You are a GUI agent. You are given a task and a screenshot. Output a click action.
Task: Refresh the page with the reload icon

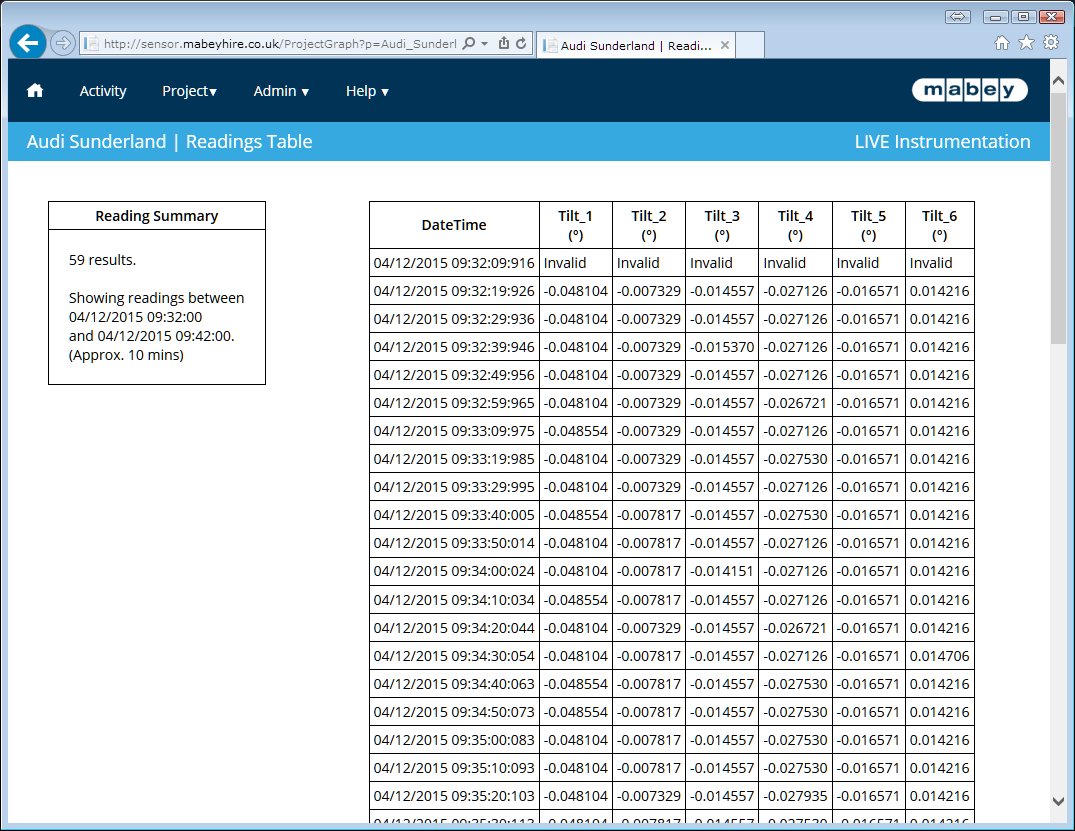pyautogui.click(x=521, y=44)
